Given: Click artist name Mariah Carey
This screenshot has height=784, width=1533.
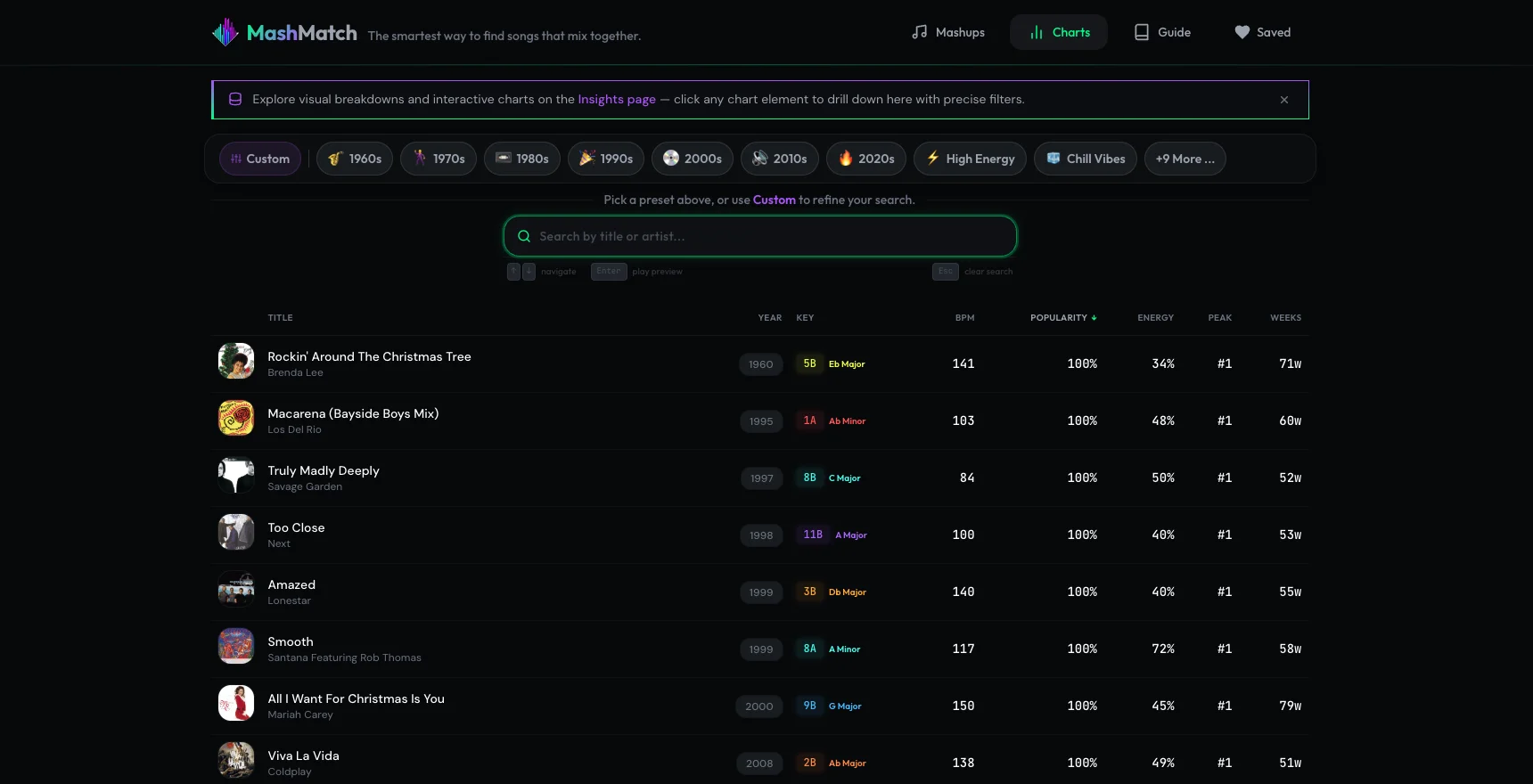Looking at the screenshot, I should tap(300, 715).
